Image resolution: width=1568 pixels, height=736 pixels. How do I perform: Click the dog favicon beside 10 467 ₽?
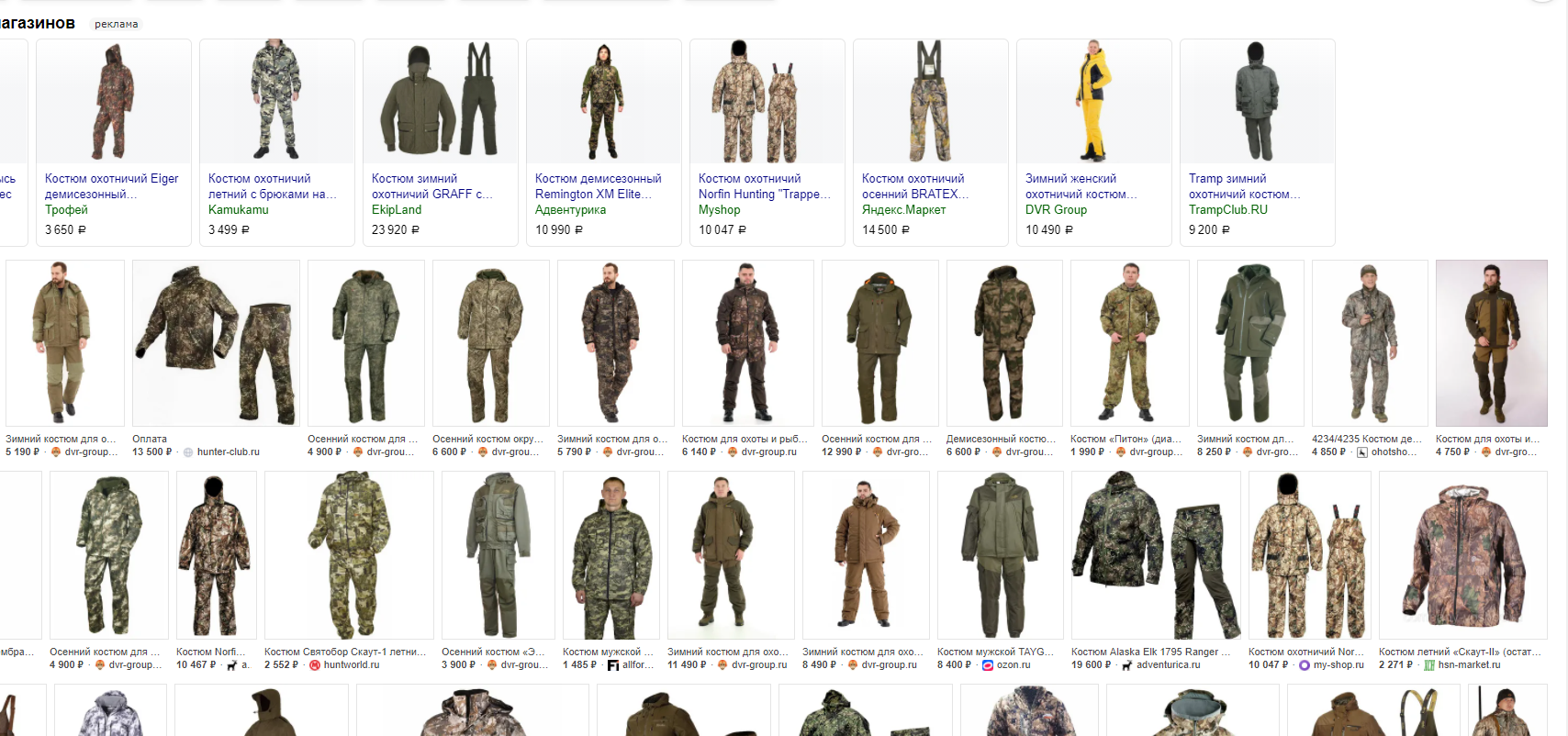(x=232, y=665)
